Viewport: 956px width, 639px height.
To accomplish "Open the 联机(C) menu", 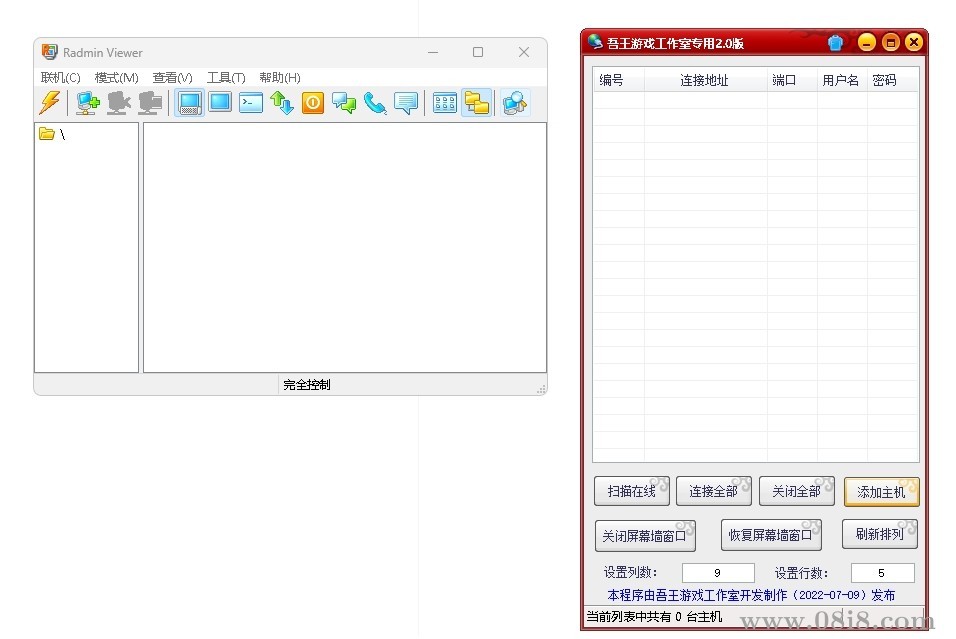I will point(60,77).
